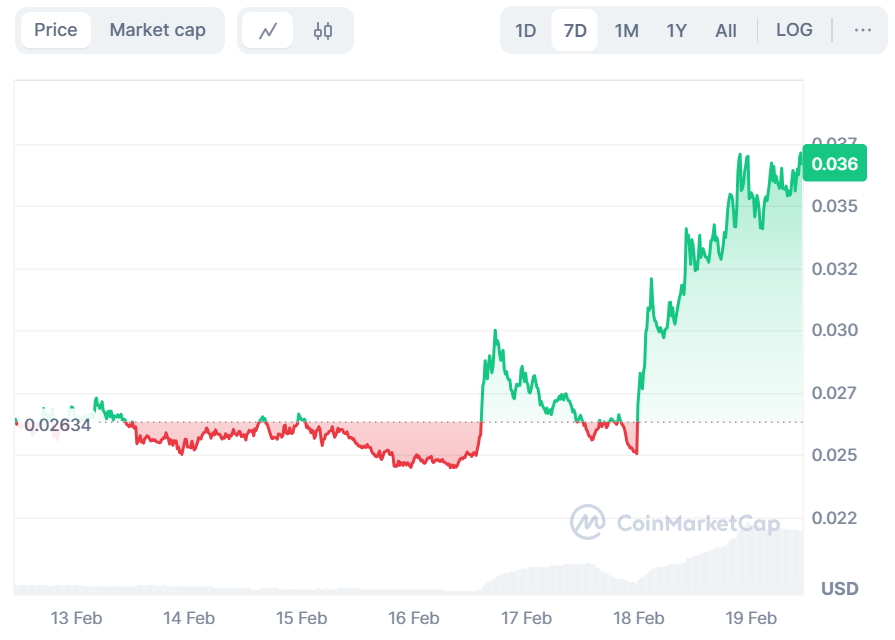
Task: Click the USD currency label
Action: coord(839,588)
